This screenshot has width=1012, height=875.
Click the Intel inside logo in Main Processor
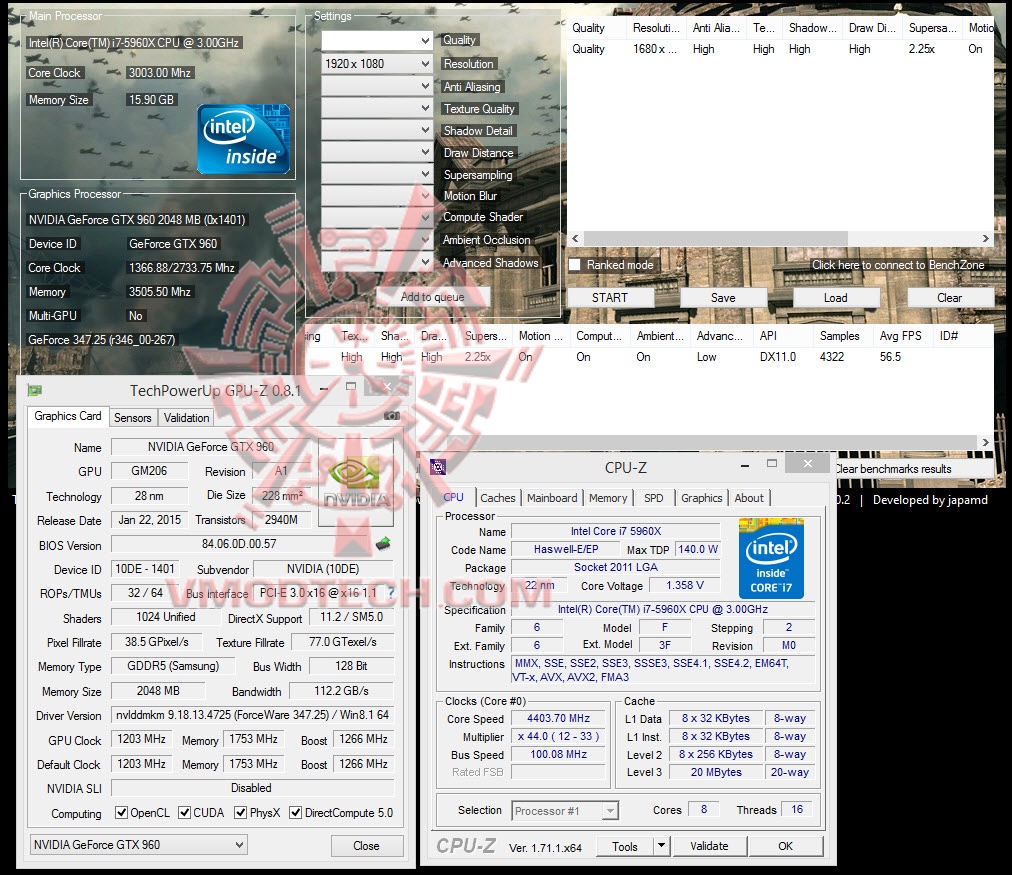(x=243, y=139)
